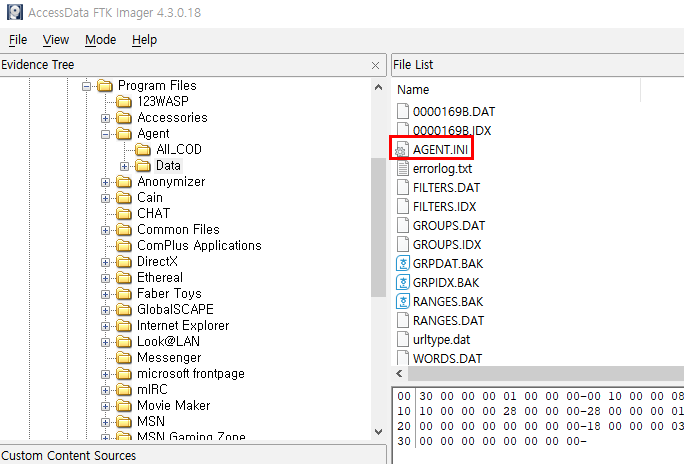Screen dimensions: 684x464
Task: Expand the GlobalSCAPE folder
Action: click(x=105, y=310)
